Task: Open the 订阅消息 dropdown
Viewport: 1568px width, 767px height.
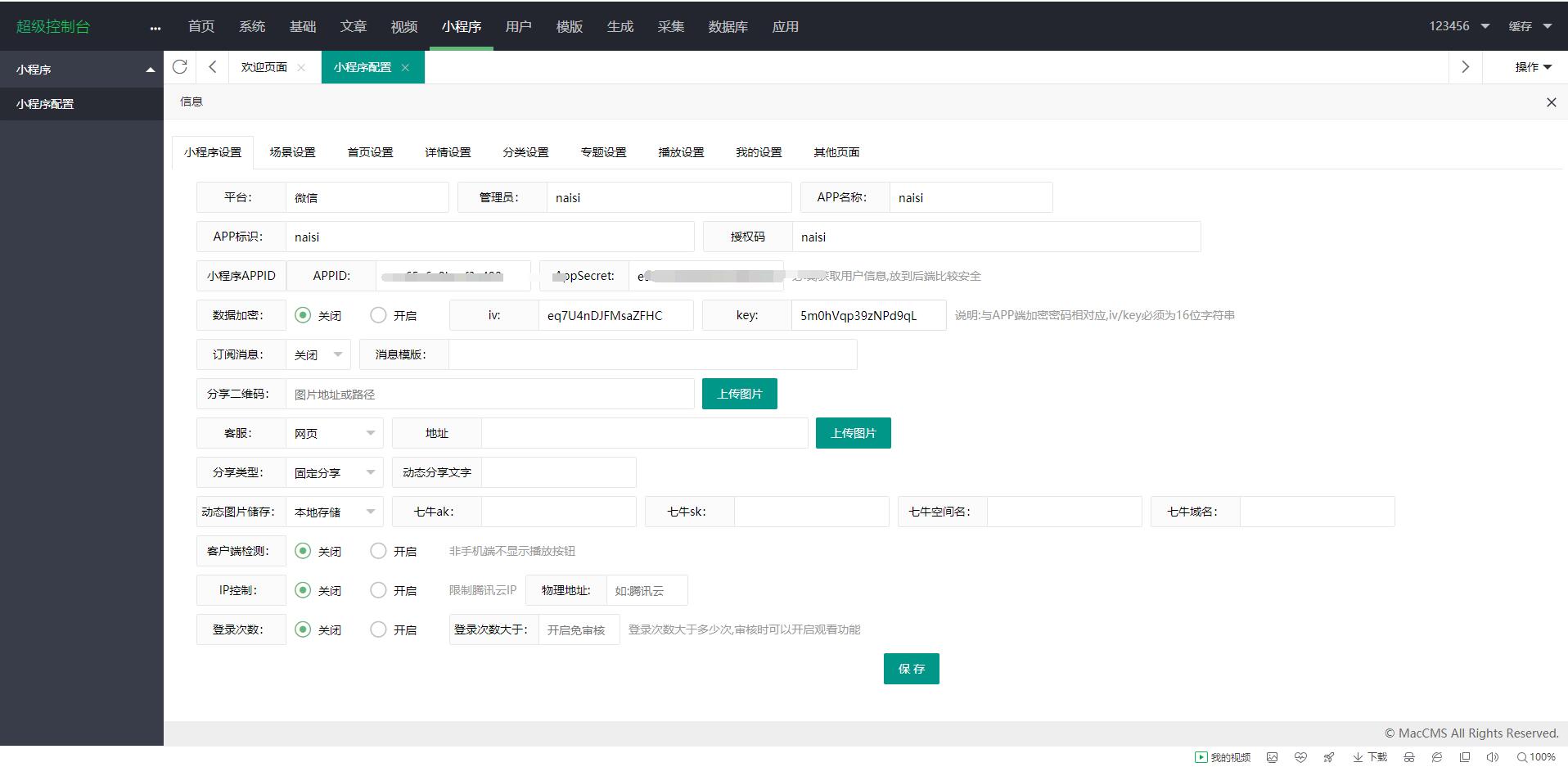Action: [318, 354]
